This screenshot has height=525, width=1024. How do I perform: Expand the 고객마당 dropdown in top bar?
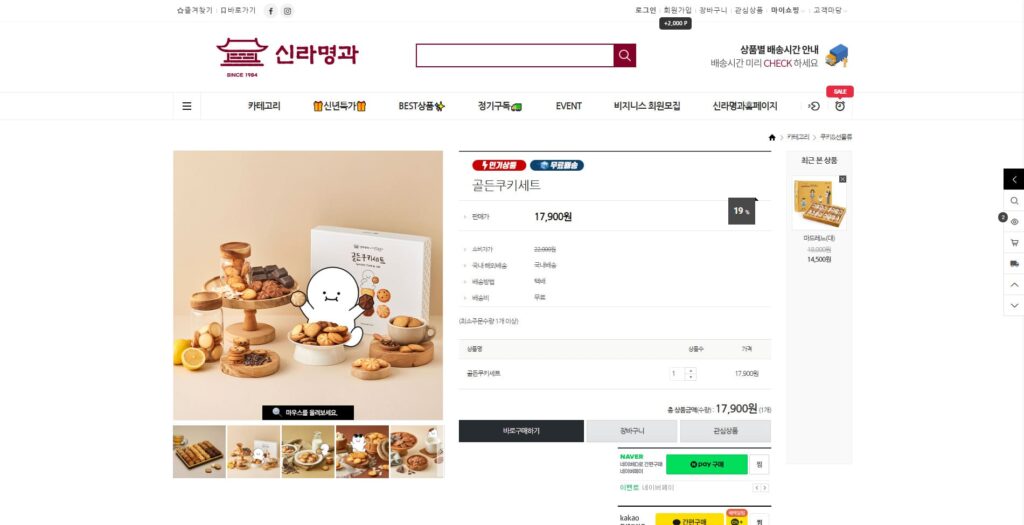828,10
